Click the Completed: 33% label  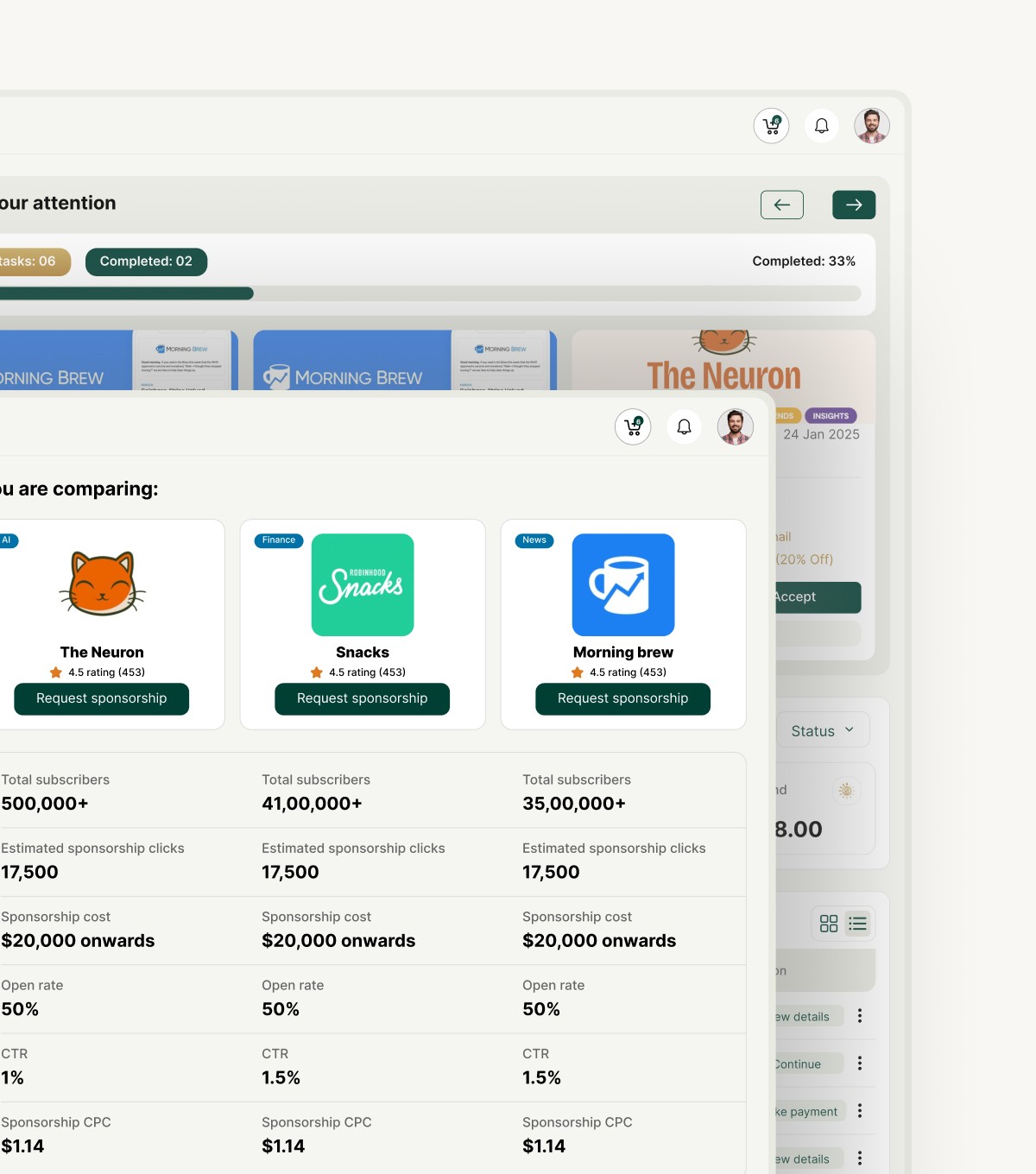click(x=804, y=261)
